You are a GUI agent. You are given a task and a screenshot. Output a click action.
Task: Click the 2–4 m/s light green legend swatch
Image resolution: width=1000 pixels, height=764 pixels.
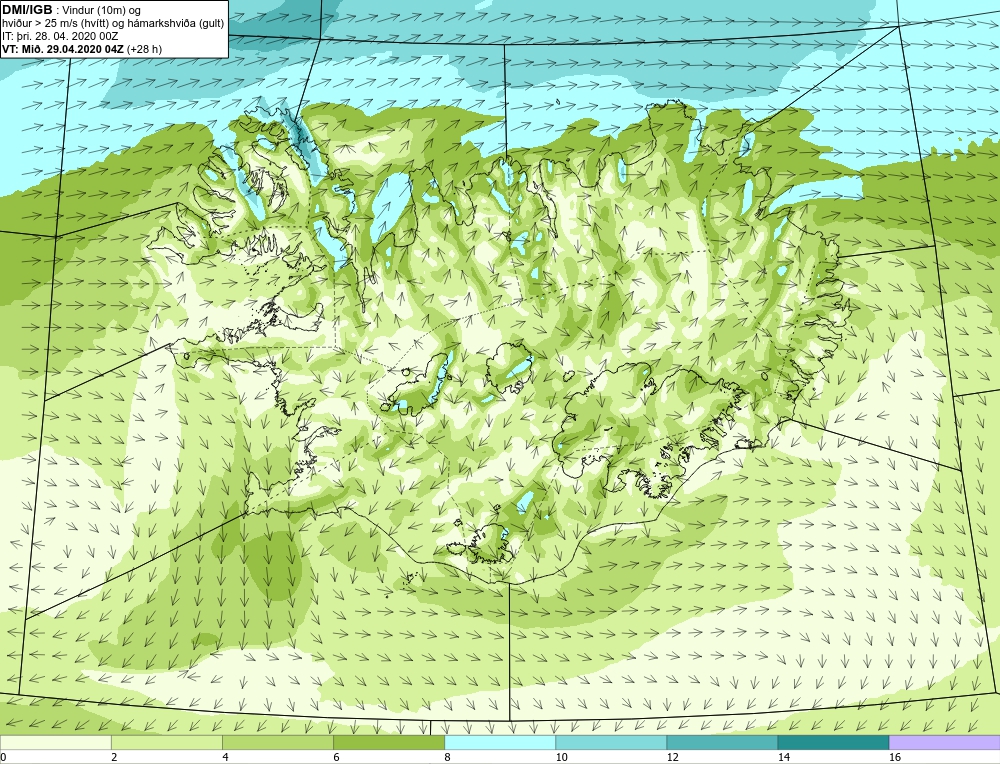(x=166, y=742)
